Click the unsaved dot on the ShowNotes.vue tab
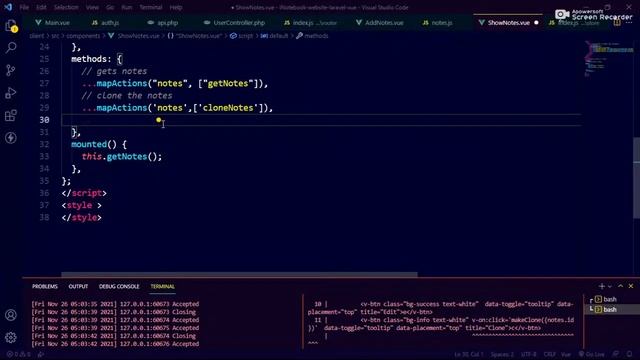 click(536, 23)
